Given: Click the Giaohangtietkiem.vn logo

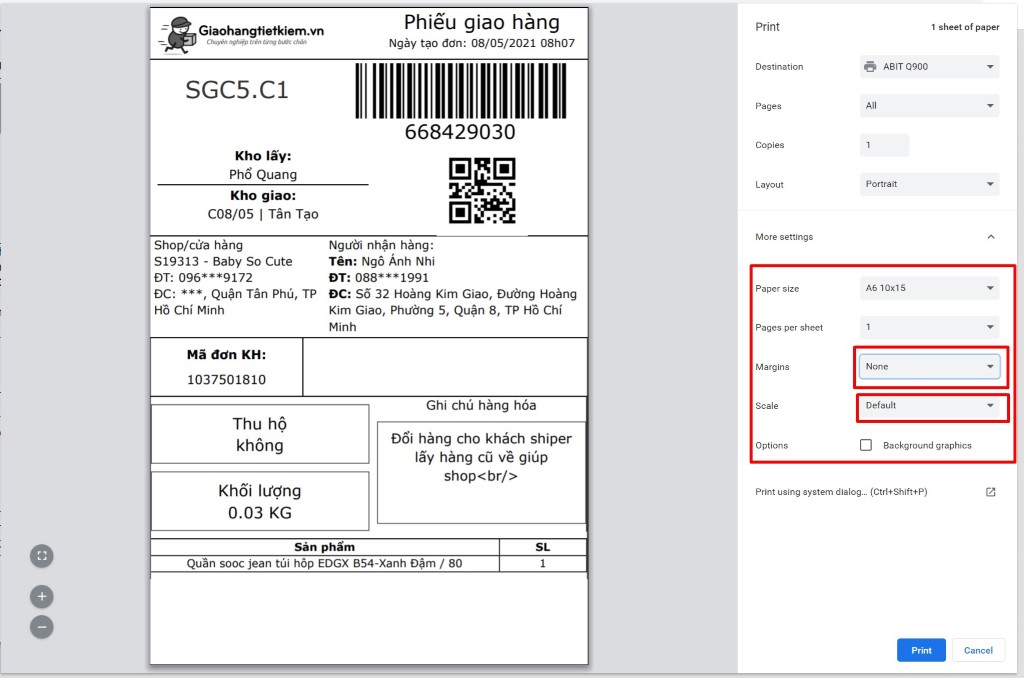Looking at the screenshot, I should point(242,34).
